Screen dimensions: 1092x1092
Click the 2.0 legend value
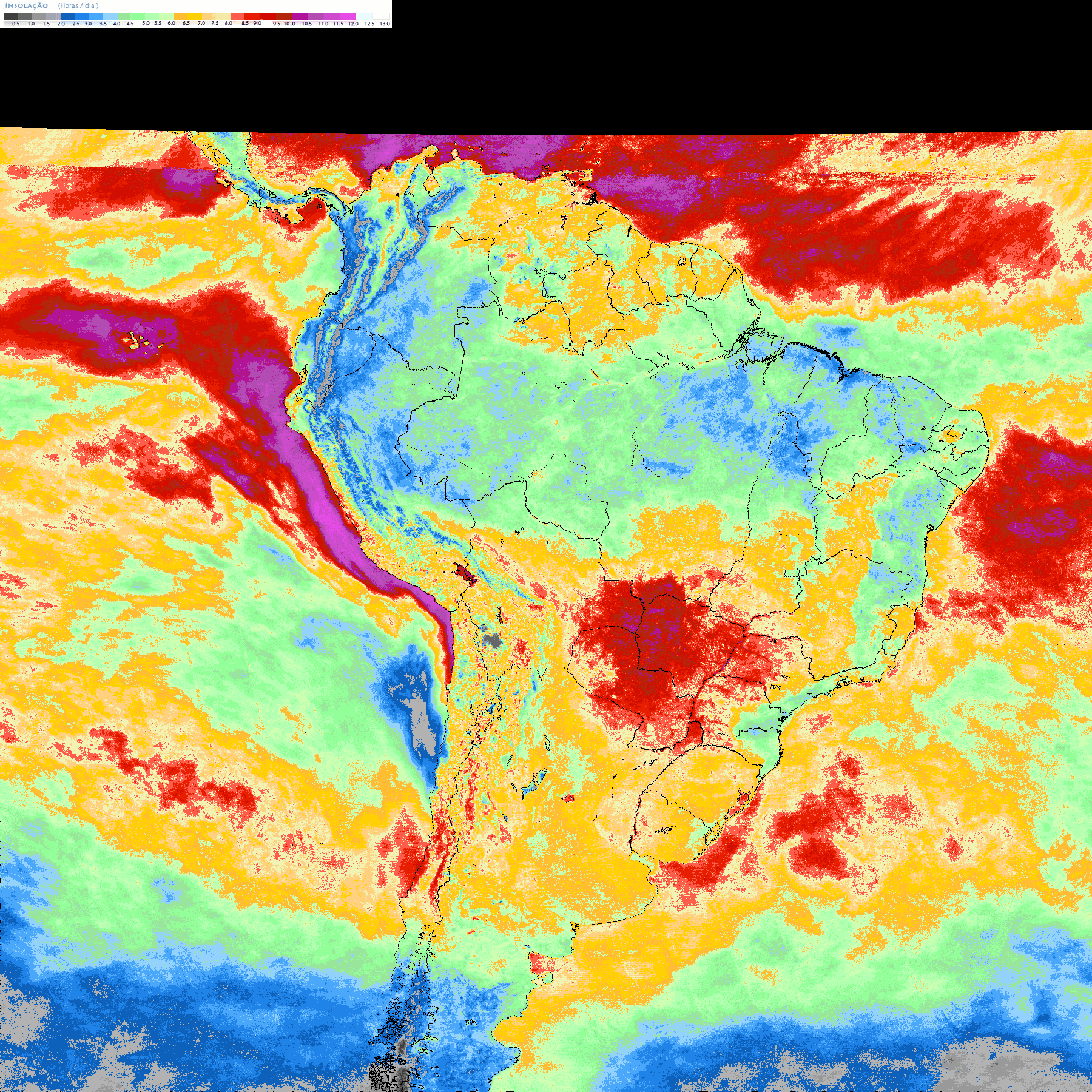[61, 24]
